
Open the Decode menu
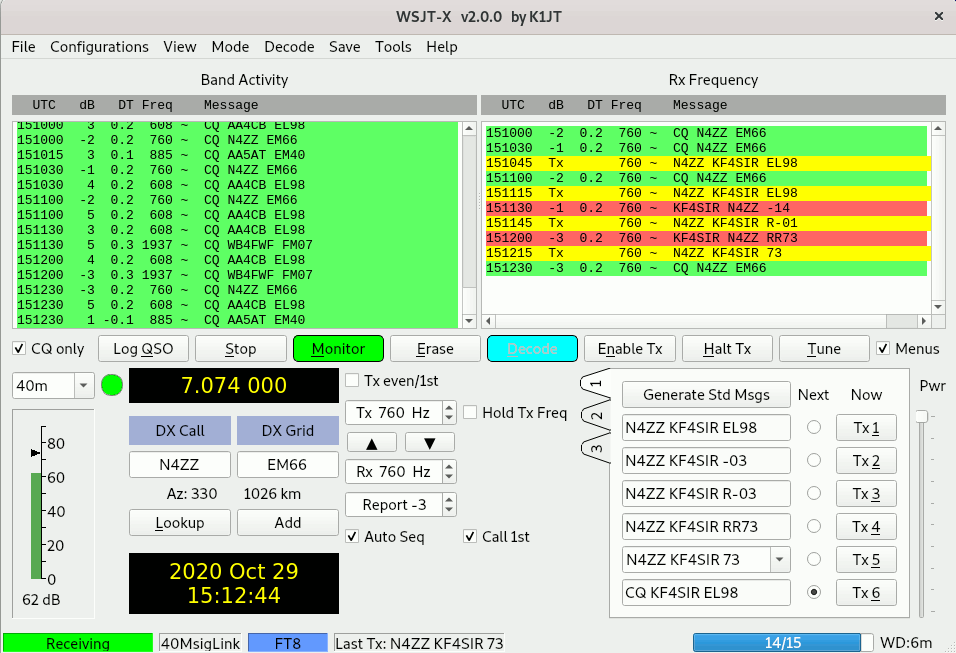(x=290, y=47)
